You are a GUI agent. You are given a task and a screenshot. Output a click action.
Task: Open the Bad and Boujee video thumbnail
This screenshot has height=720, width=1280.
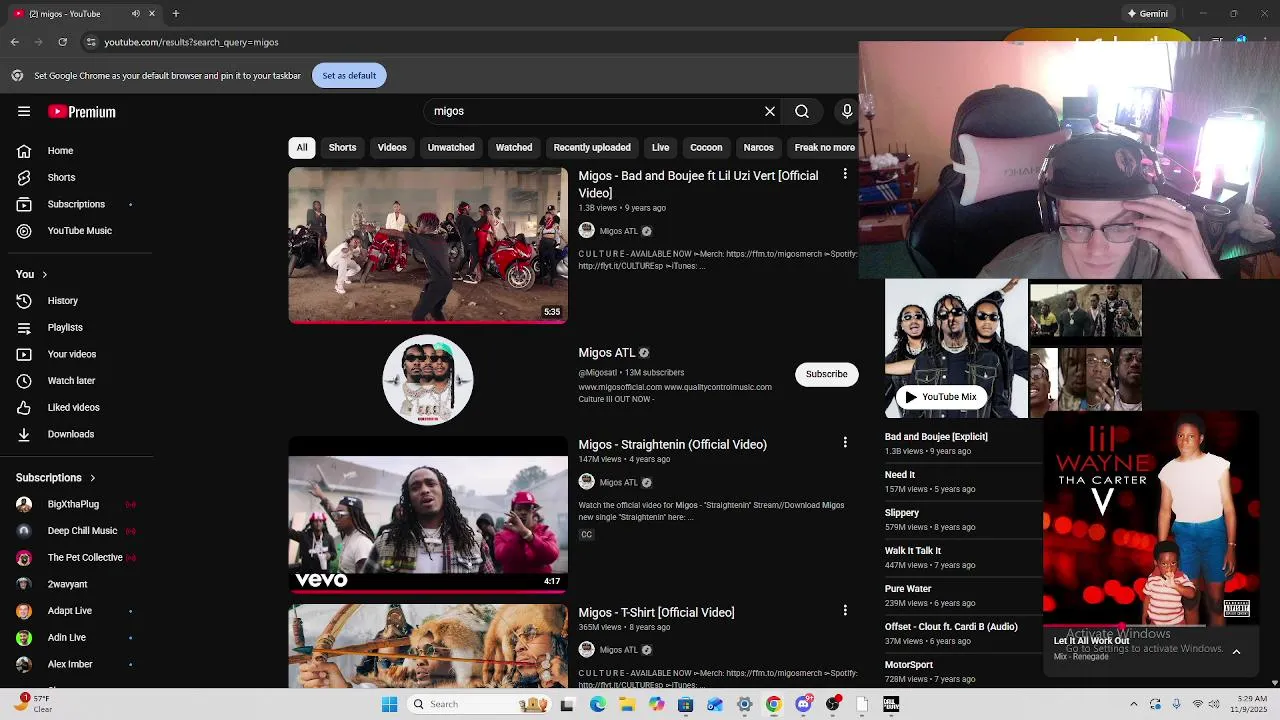click(428, 246)
